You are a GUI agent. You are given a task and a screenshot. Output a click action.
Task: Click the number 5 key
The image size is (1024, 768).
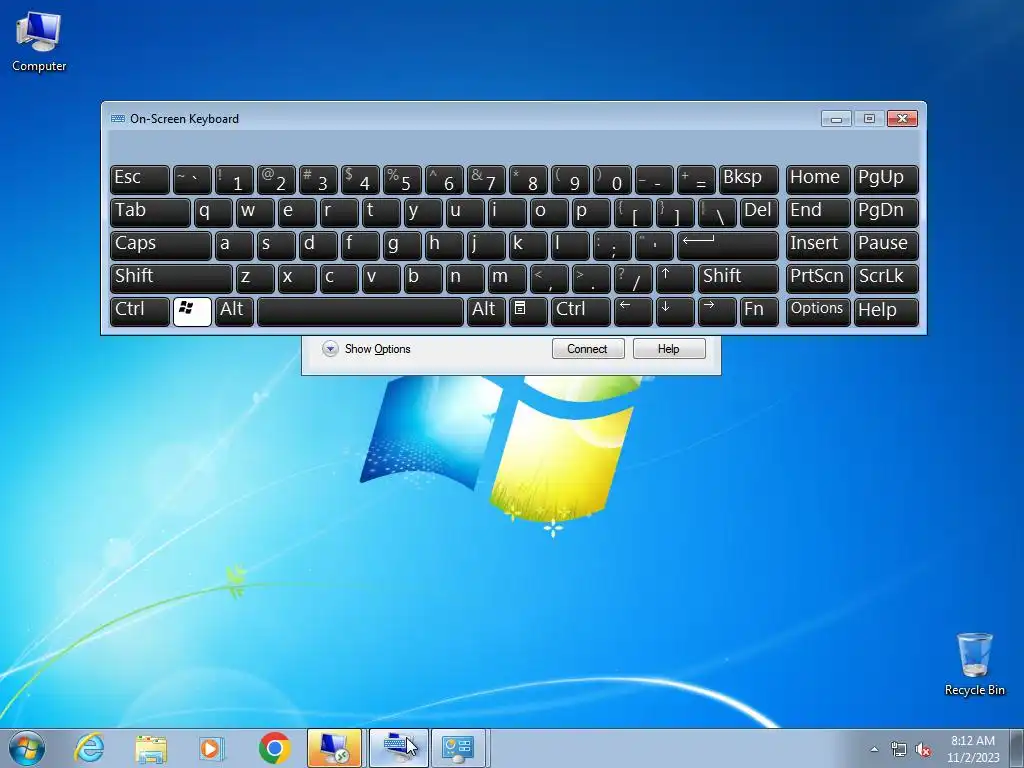402,179
